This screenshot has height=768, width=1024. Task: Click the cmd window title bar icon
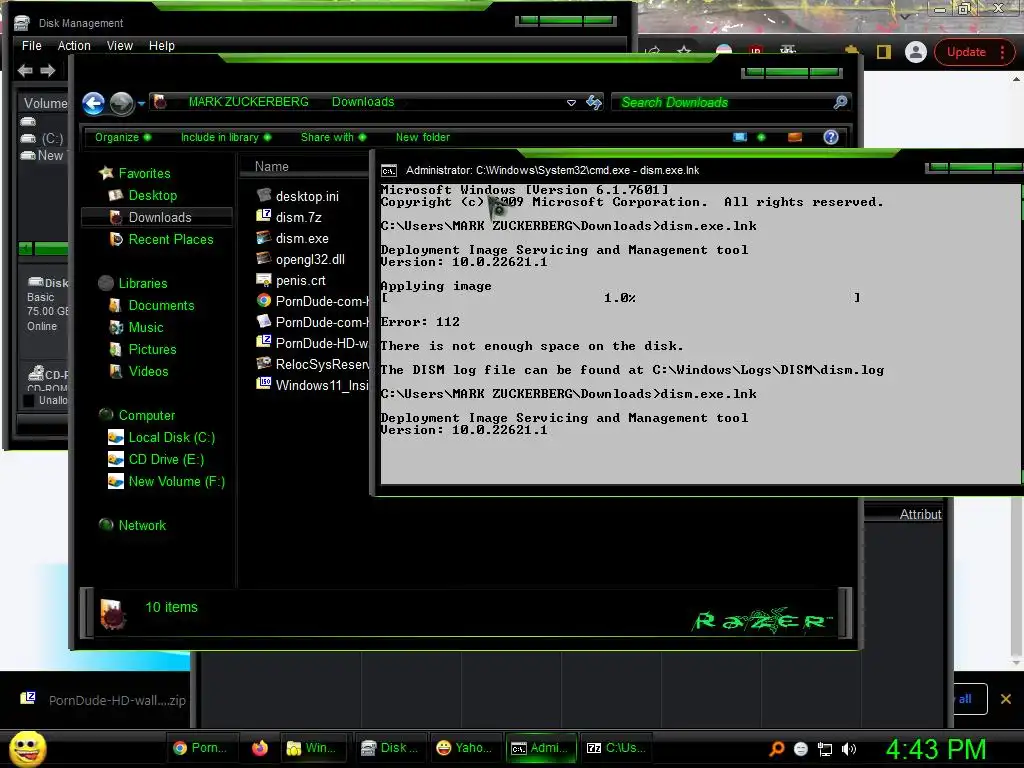[389, 170]
